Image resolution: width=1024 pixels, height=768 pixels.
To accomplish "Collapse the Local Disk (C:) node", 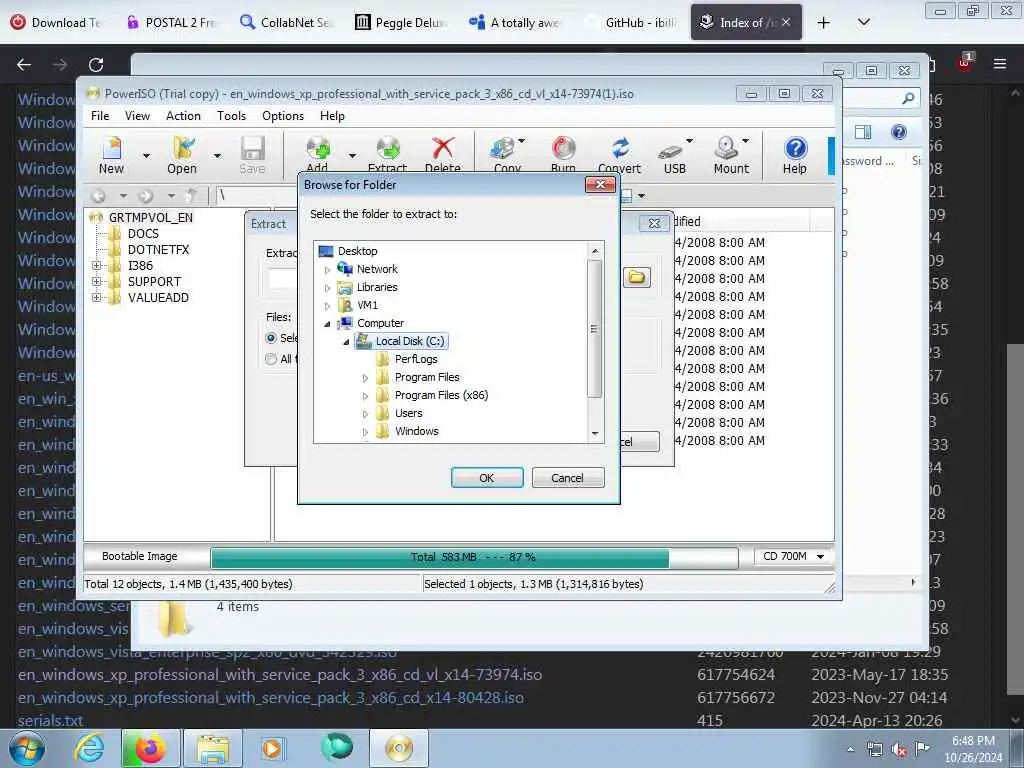I will [347, 342].
